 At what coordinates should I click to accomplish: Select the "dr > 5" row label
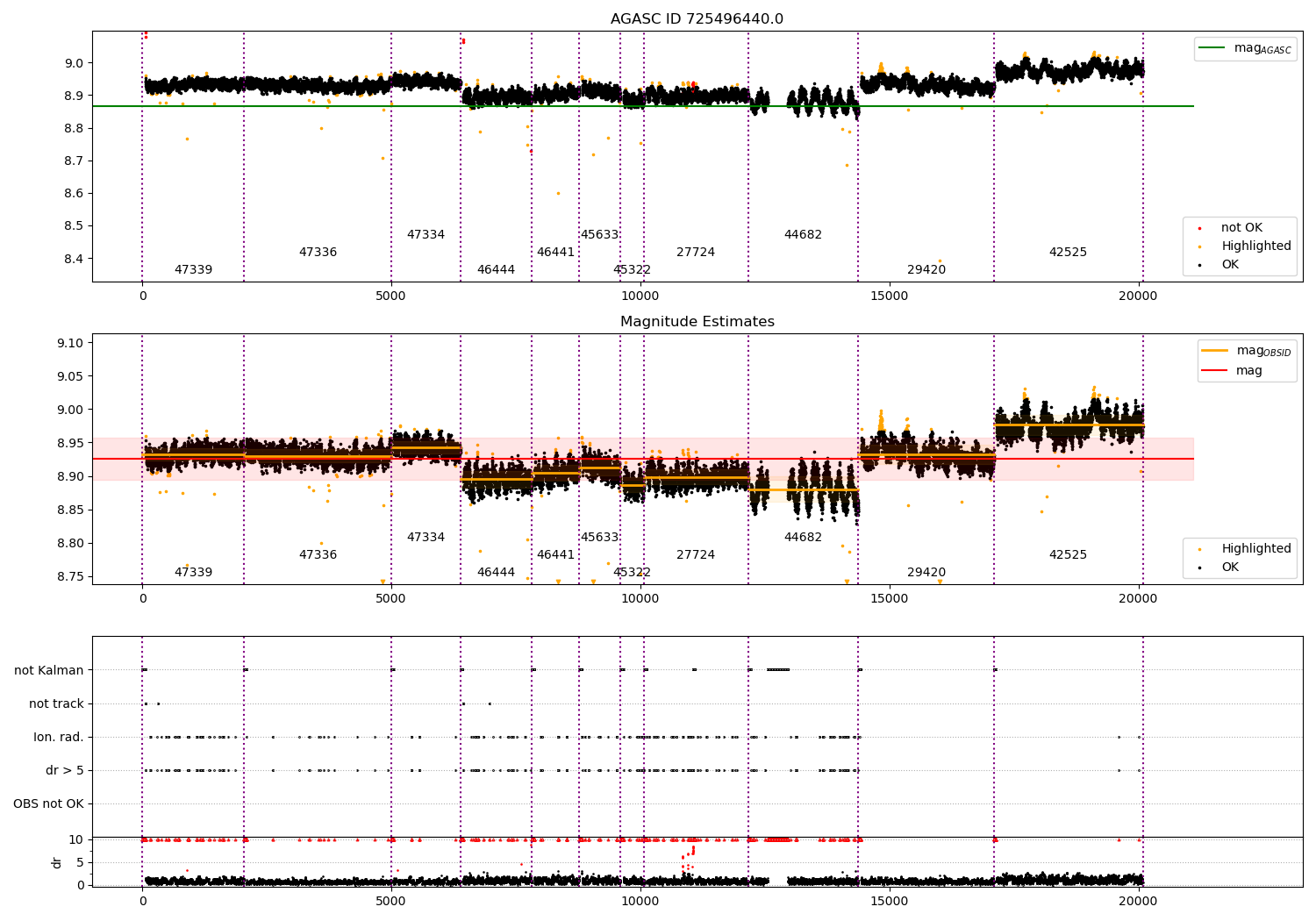[65, 771]
